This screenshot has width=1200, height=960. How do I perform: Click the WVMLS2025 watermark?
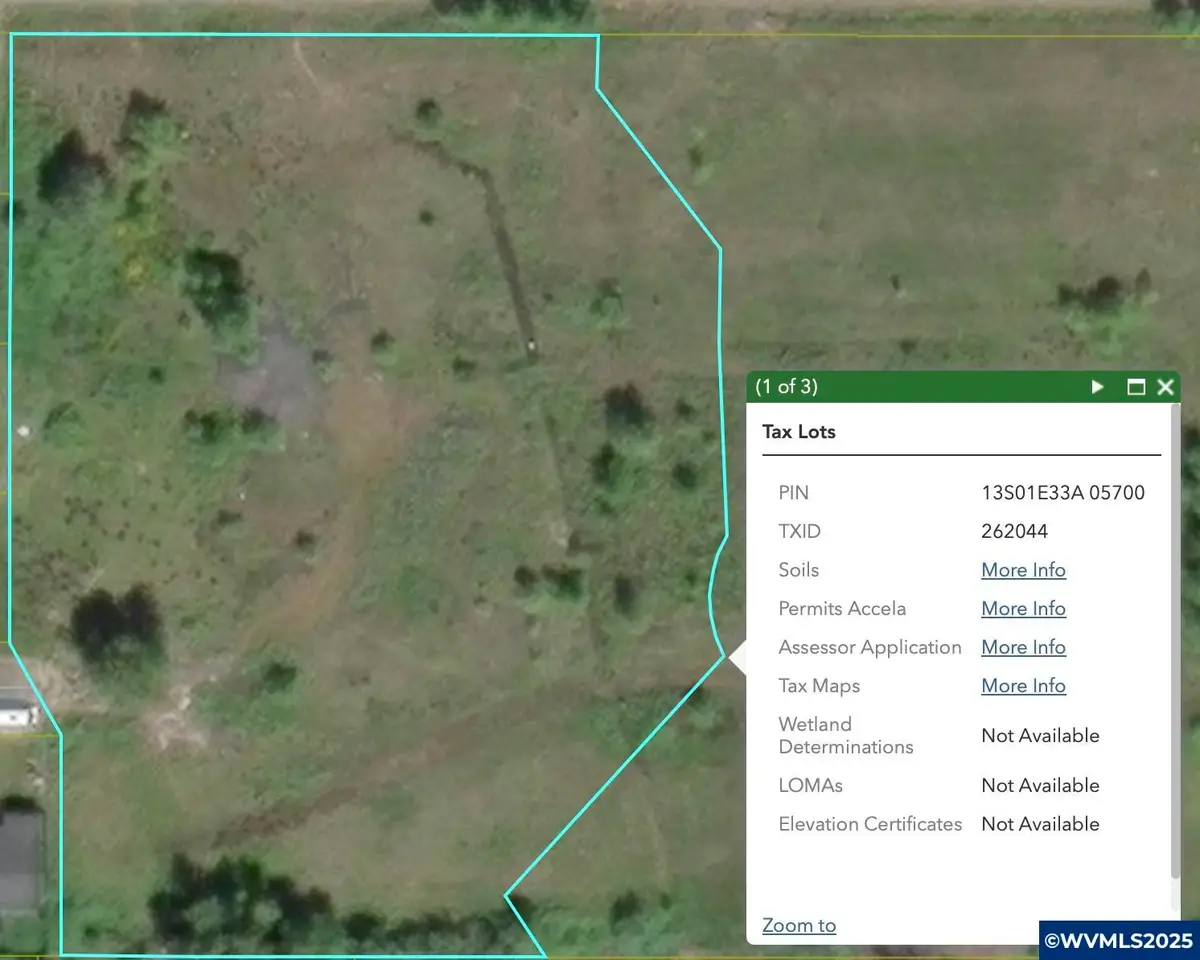tap(1119, 940)
